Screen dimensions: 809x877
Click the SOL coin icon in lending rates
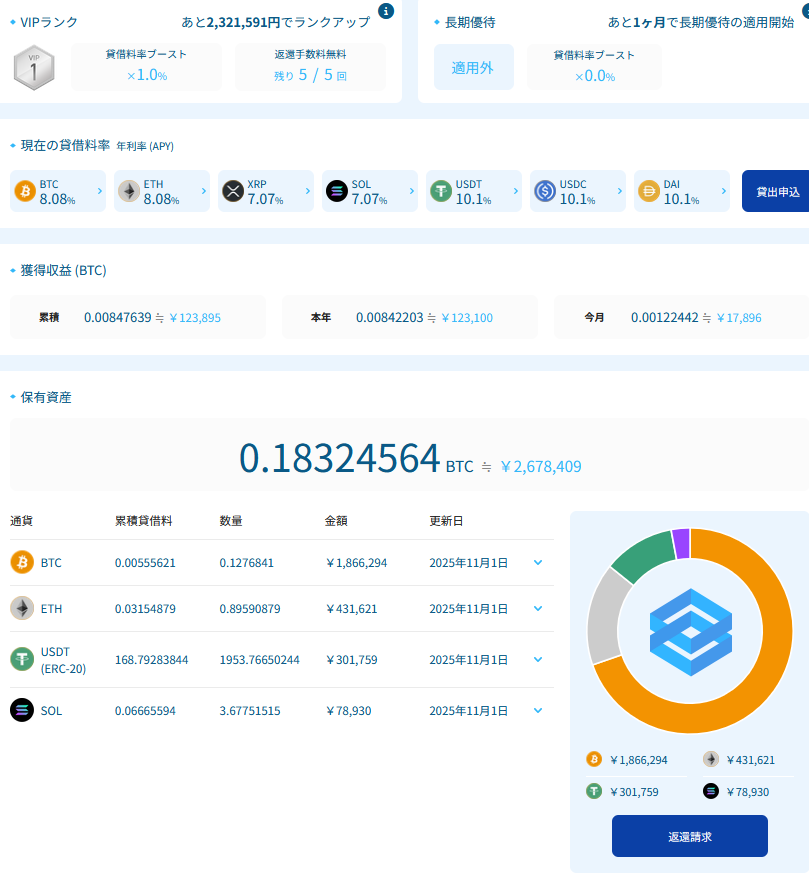tap(336, 191)
